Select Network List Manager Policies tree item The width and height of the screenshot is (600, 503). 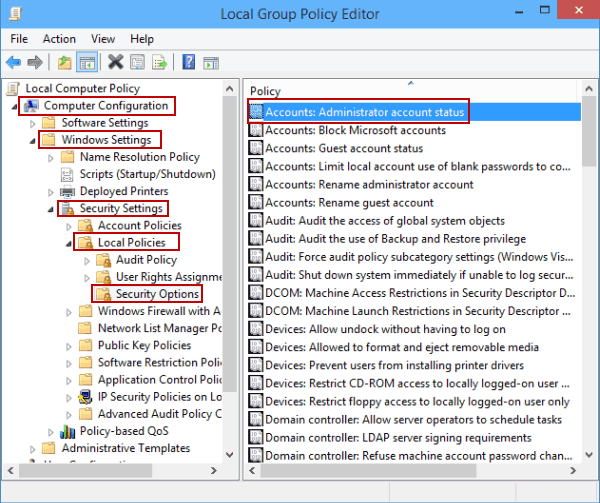[x=160, y=328]
